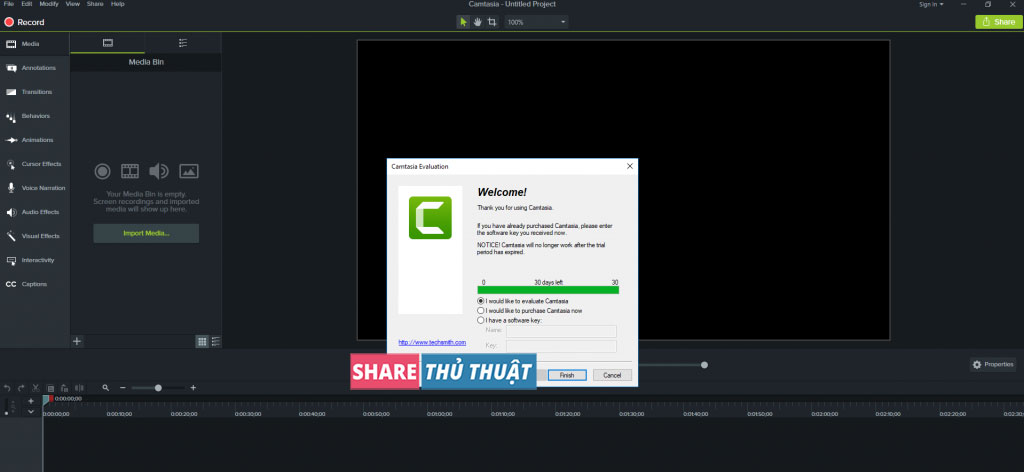Open the File menu

(8, 4)
